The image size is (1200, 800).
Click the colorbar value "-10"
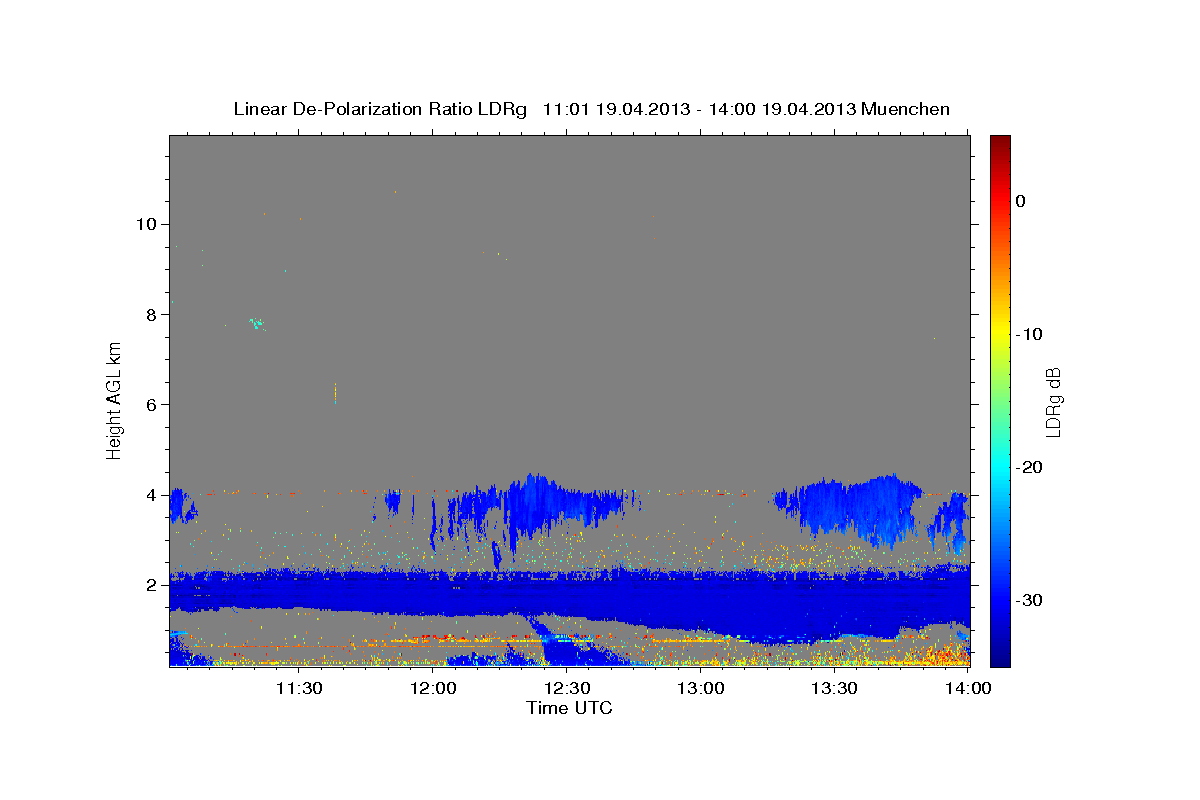pos(1030,334)
